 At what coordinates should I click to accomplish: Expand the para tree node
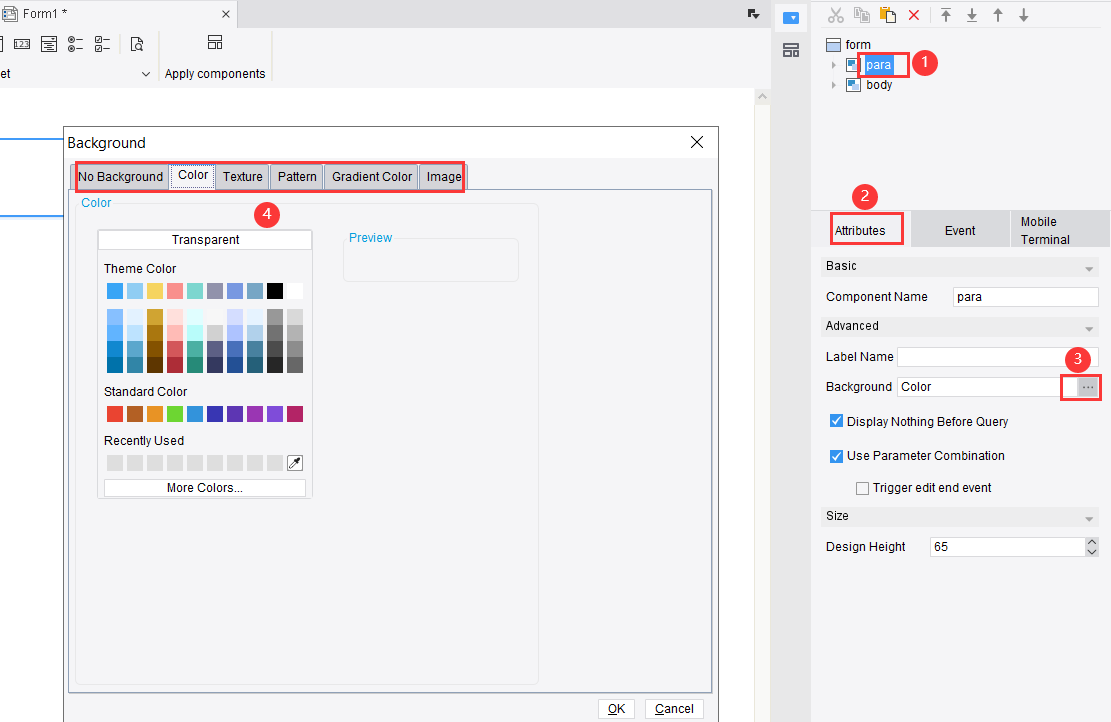tap(833, 65)
